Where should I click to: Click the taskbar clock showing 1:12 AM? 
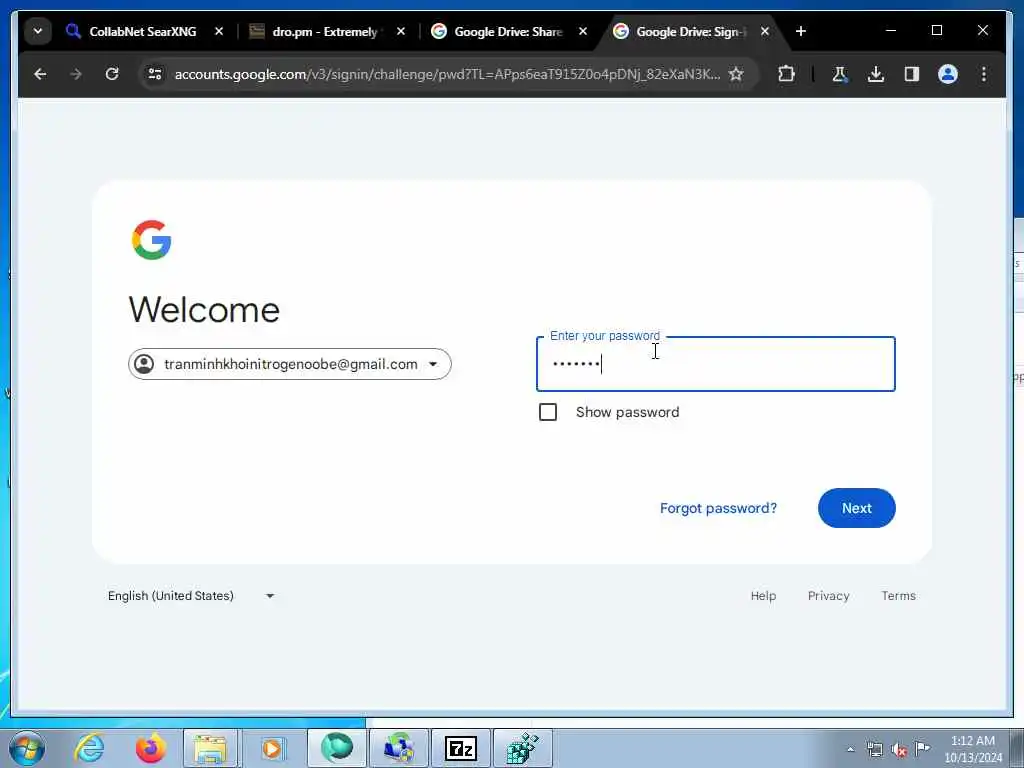[x=973, y=749]
